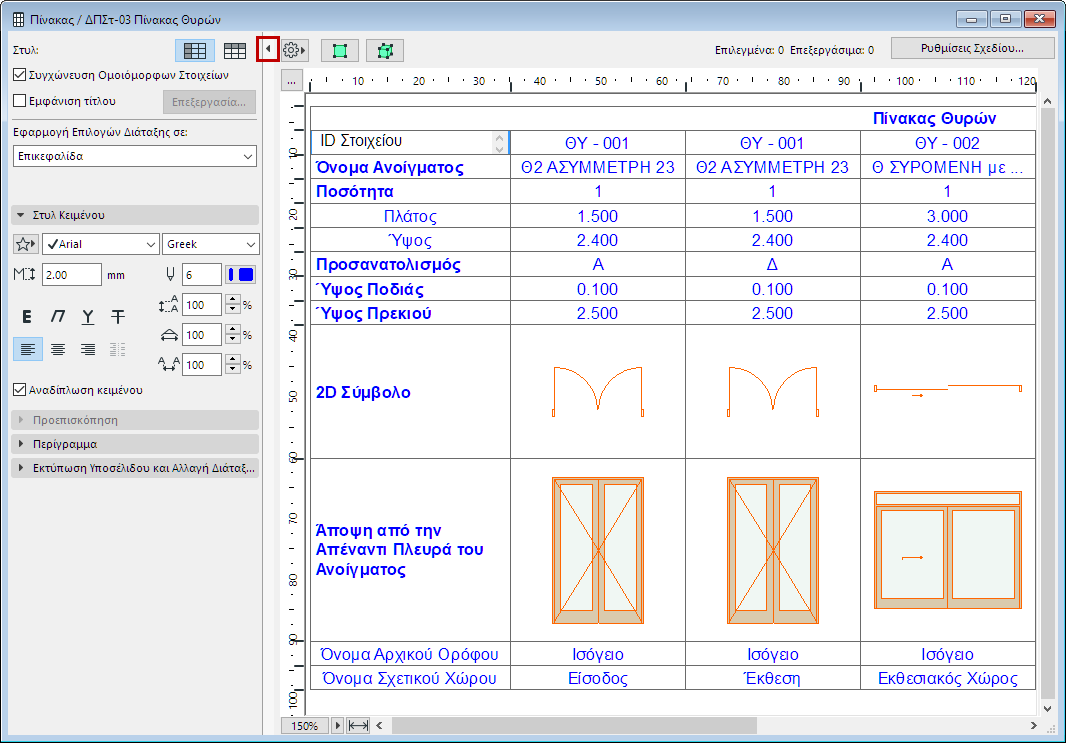1066x743 pixels.
Task: Center-align the text
Action: (x=58, y=349)
